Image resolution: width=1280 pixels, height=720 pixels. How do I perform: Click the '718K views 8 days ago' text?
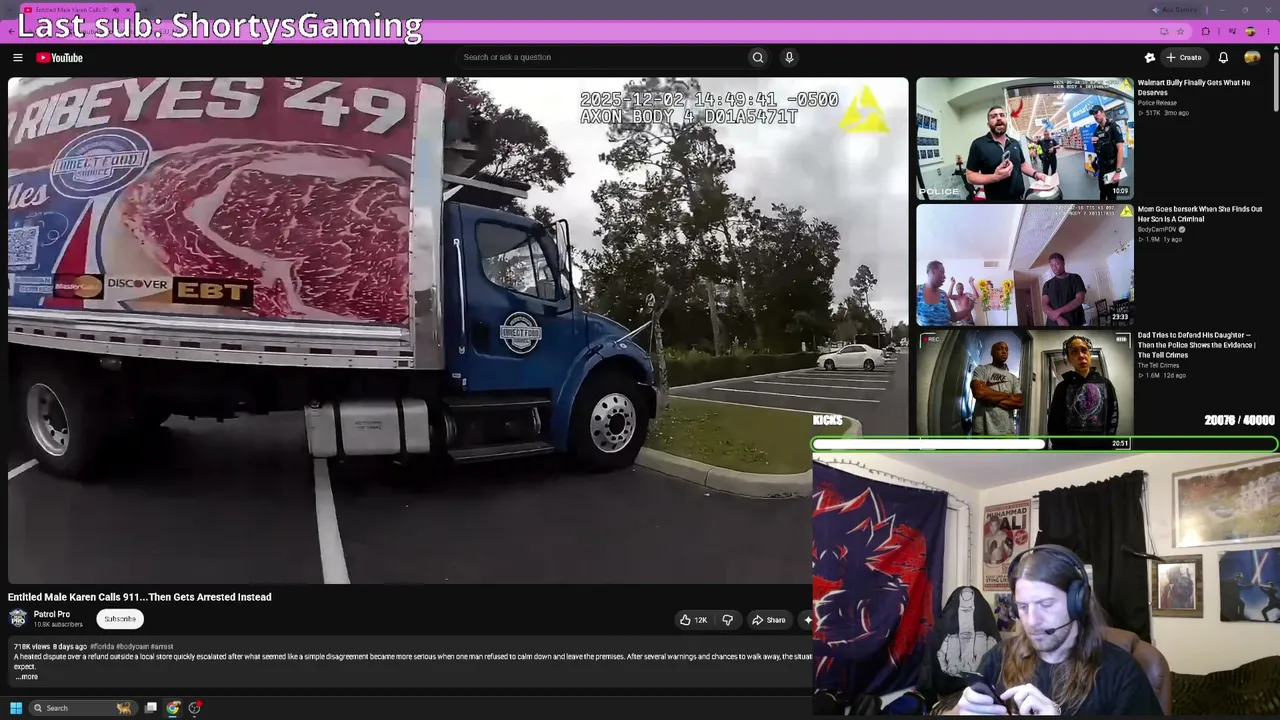coord(50,647)
